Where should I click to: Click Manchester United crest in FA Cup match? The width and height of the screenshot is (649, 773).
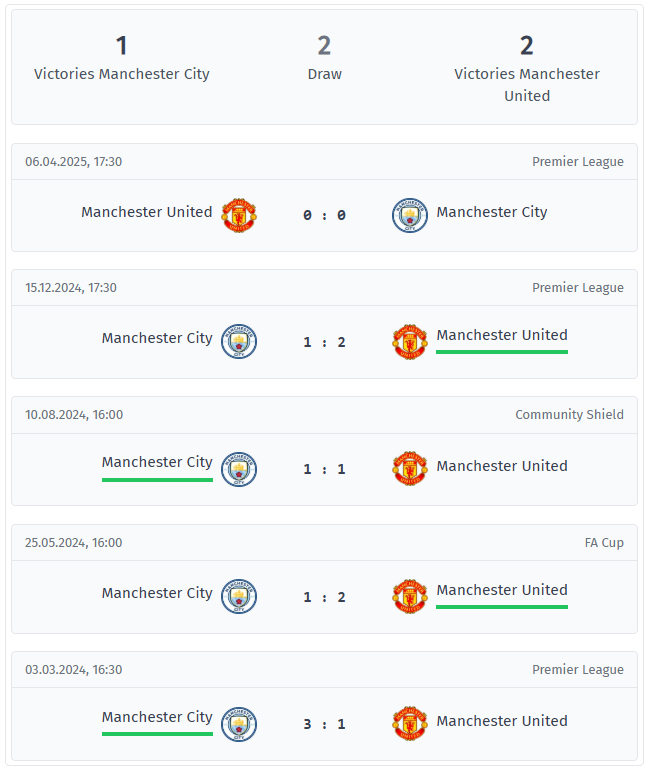[x=410, y=597]
